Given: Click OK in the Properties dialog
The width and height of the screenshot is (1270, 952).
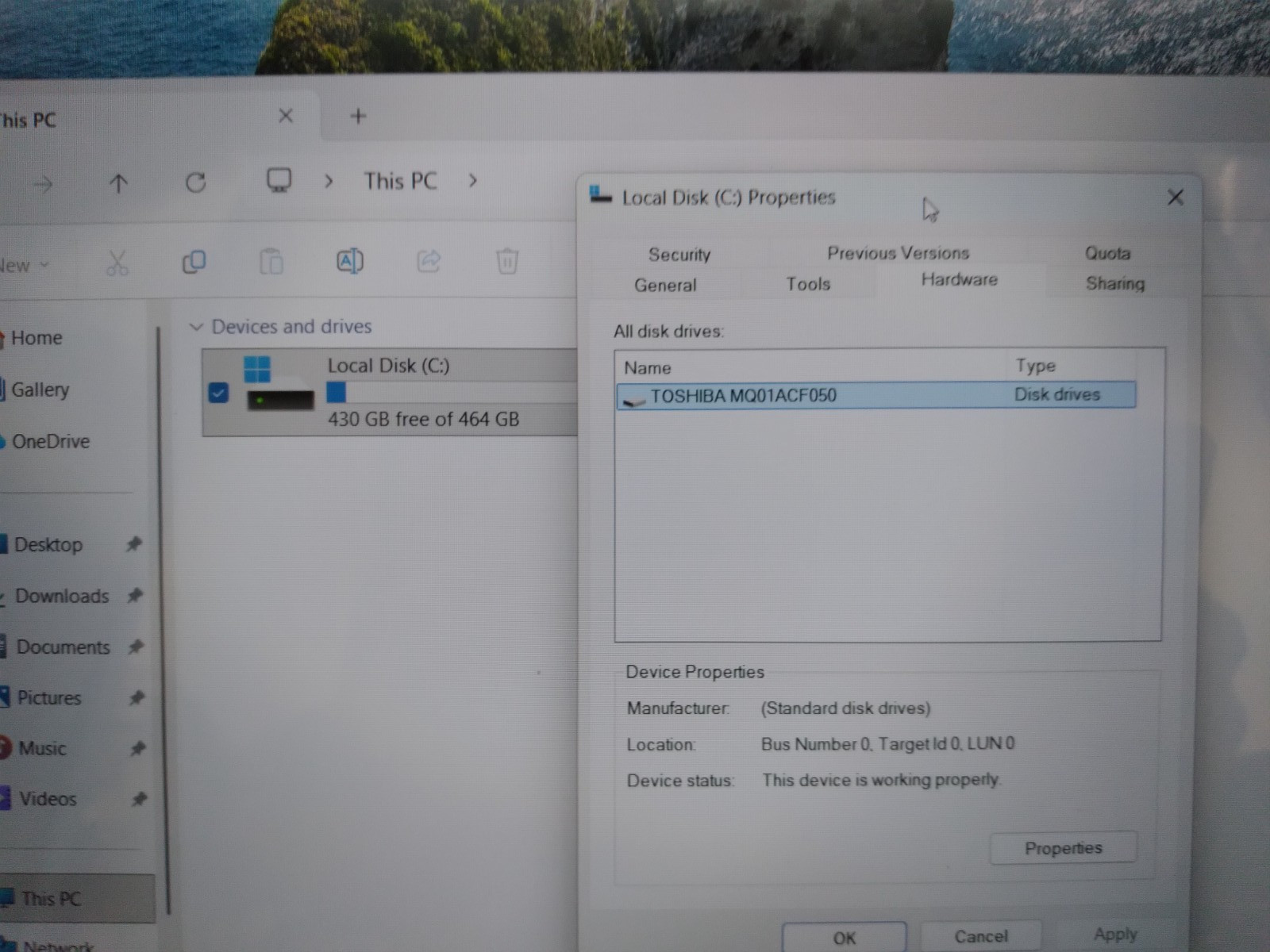Looking at the screenshot, I should 845,938.
